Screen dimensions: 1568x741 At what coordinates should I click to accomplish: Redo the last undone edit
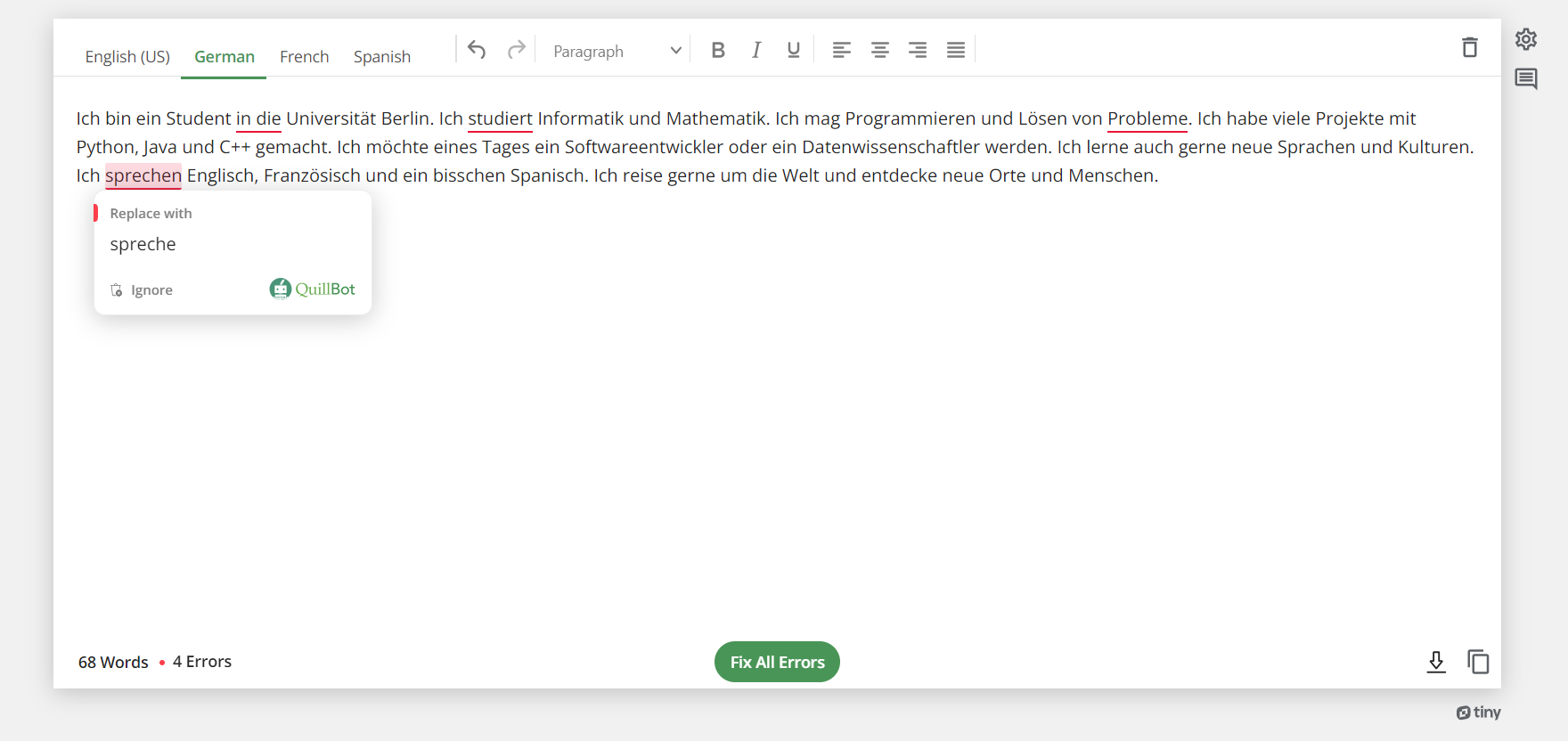pos(516,50)
